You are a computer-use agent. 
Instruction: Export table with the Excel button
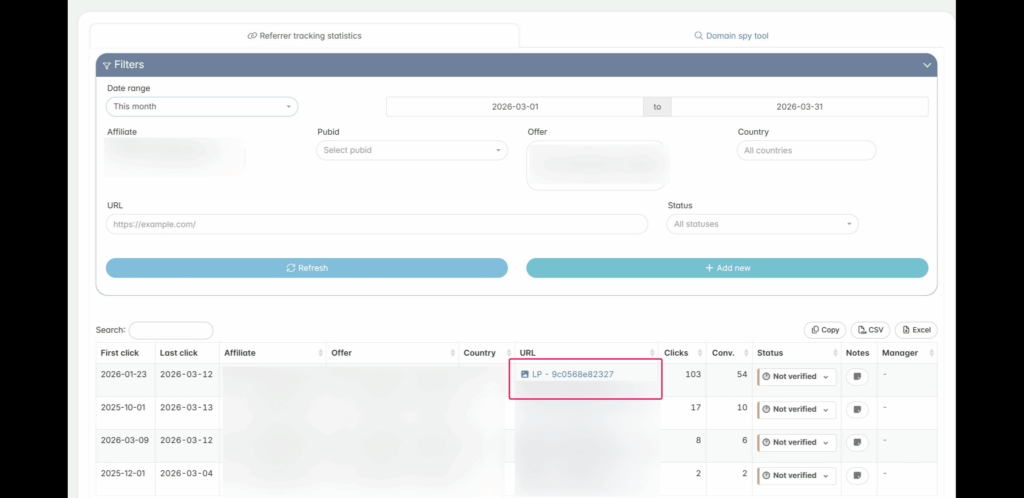click(915, 330)
